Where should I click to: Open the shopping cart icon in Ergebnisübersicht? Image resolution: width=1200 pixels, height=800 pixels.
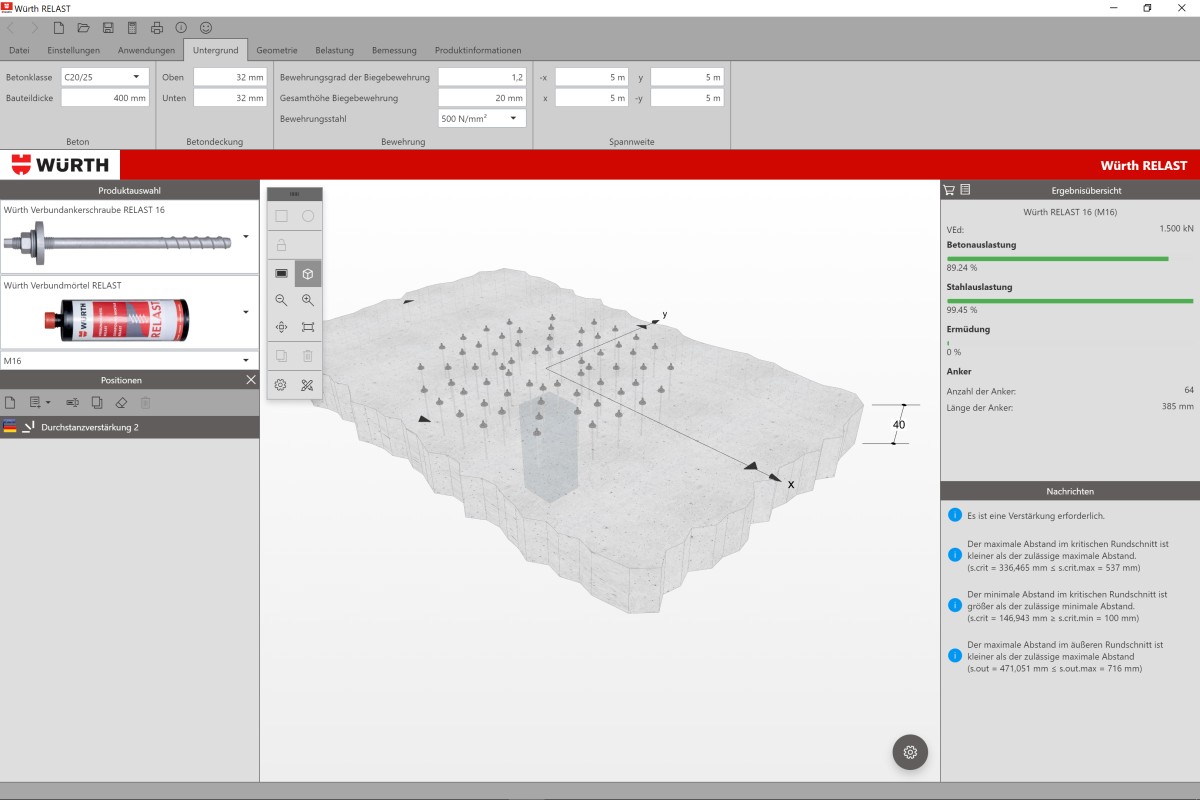pyautogui.click(x=949, y=189)
